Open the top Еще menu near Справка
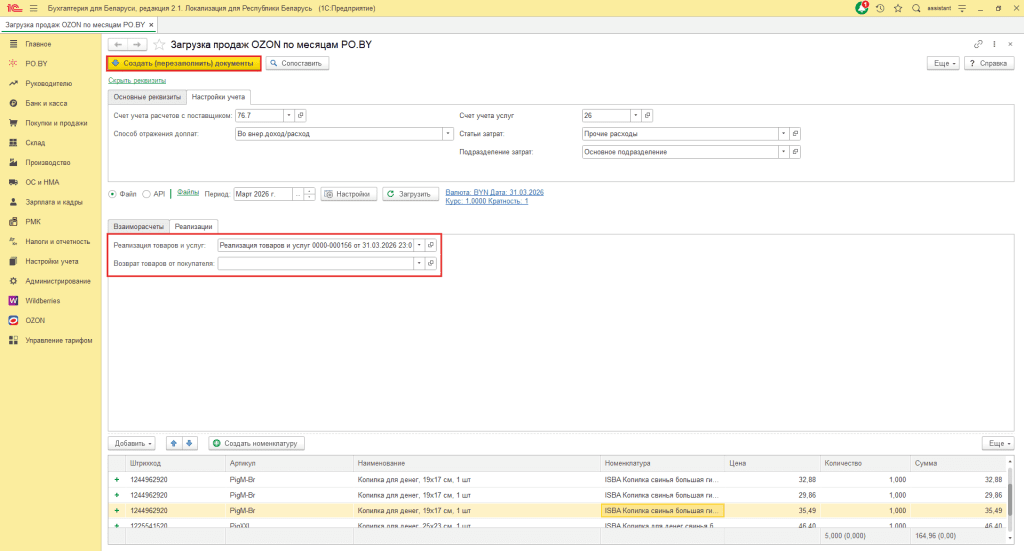 tap(944, 63)
